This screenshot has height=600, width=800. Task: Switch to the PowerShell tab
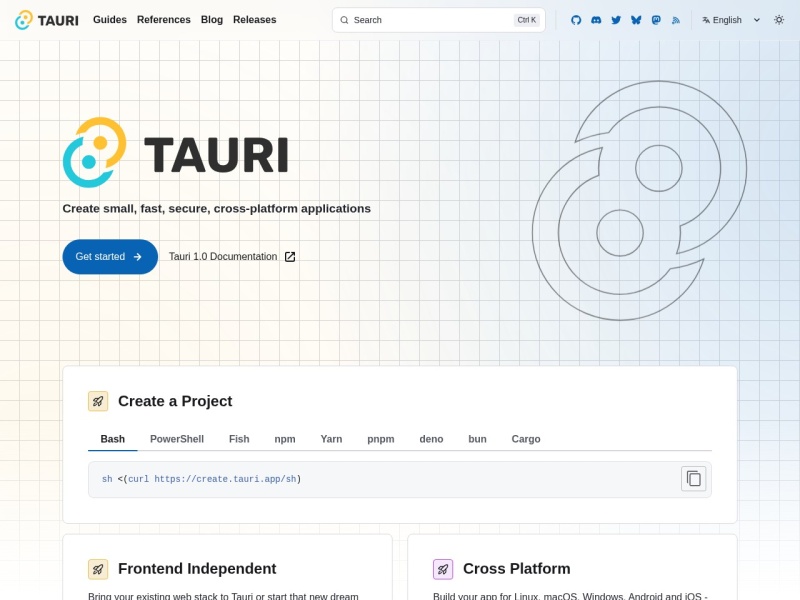click(x=177, y=439)
